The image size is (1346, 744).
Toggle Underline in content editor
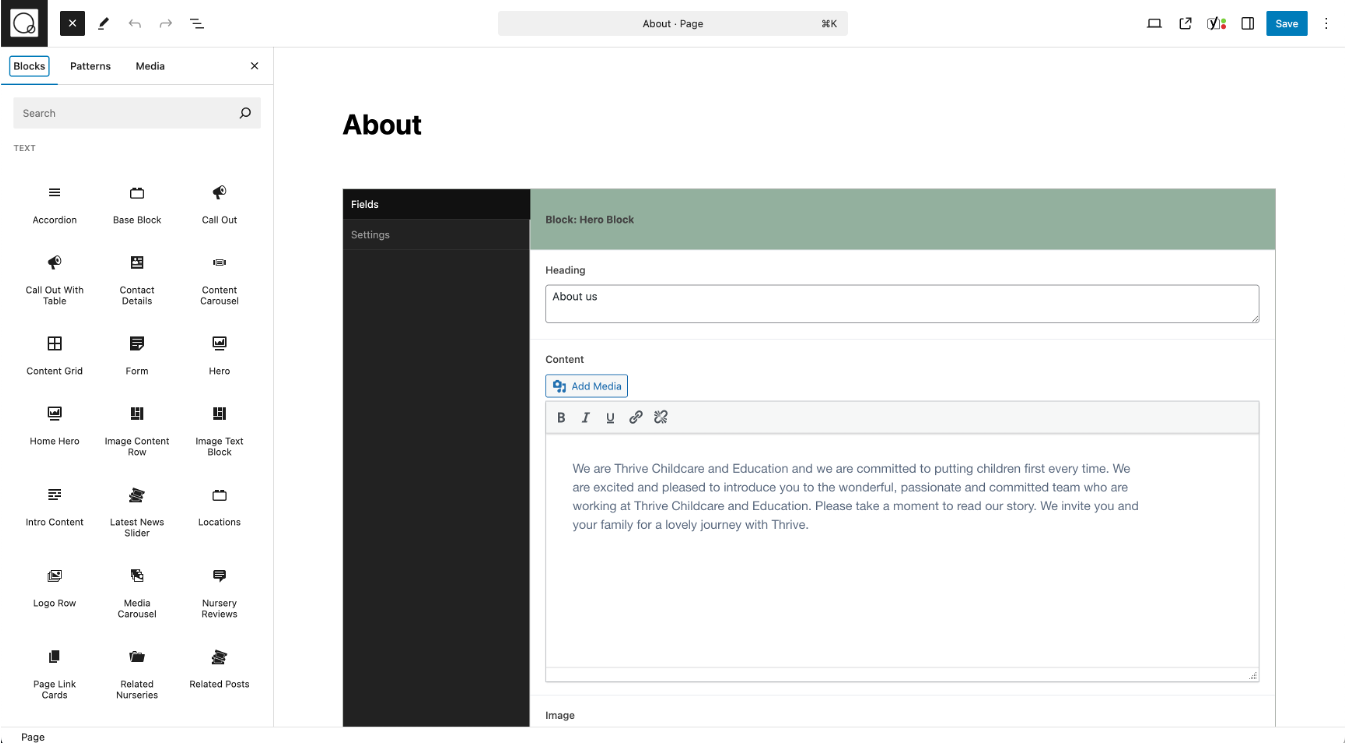[610, 418]
